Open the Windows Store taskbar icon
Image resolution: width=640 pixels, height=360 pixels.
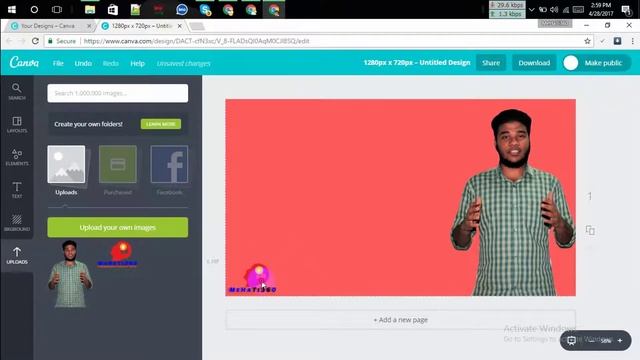113,9
